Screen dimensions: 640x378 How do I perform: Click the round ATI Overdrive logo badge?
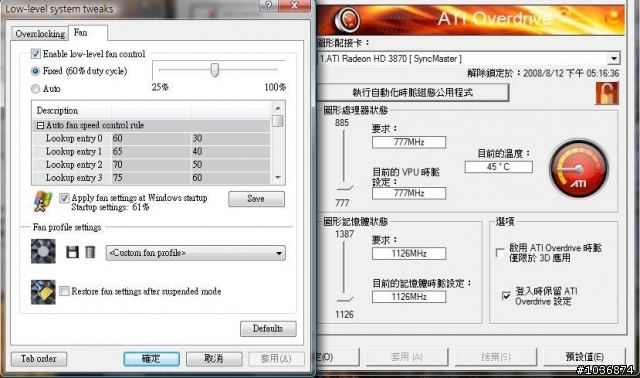(347, 20)
